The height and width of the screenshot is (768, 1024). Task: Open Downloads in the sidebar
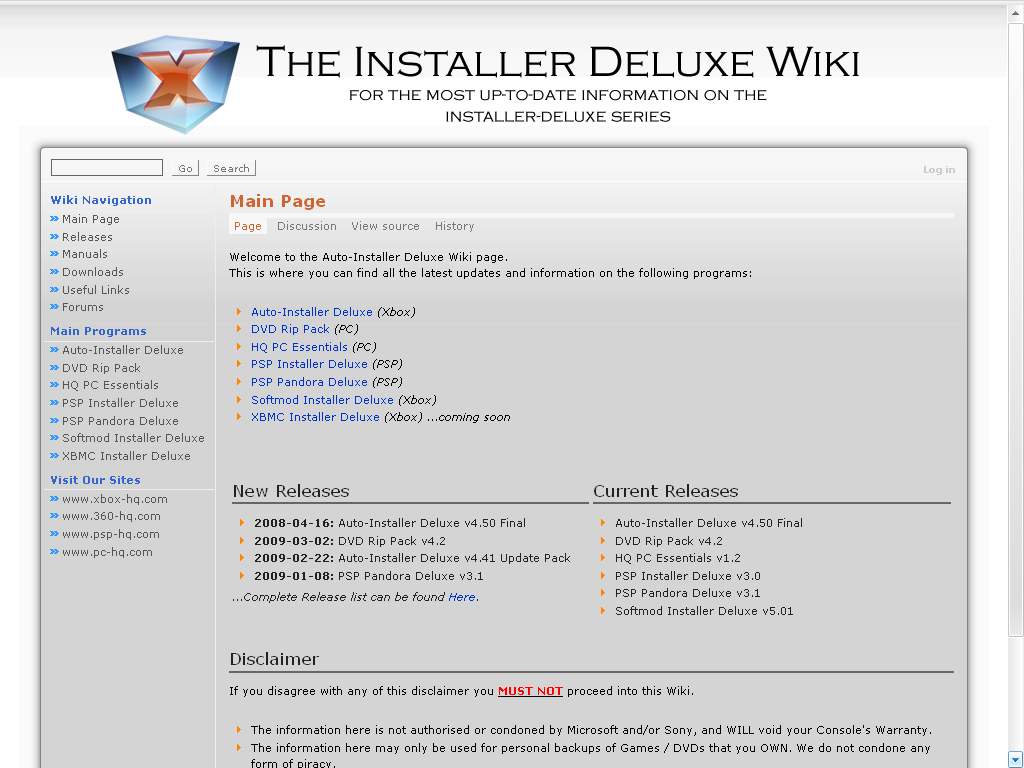(x=93, y=272)
